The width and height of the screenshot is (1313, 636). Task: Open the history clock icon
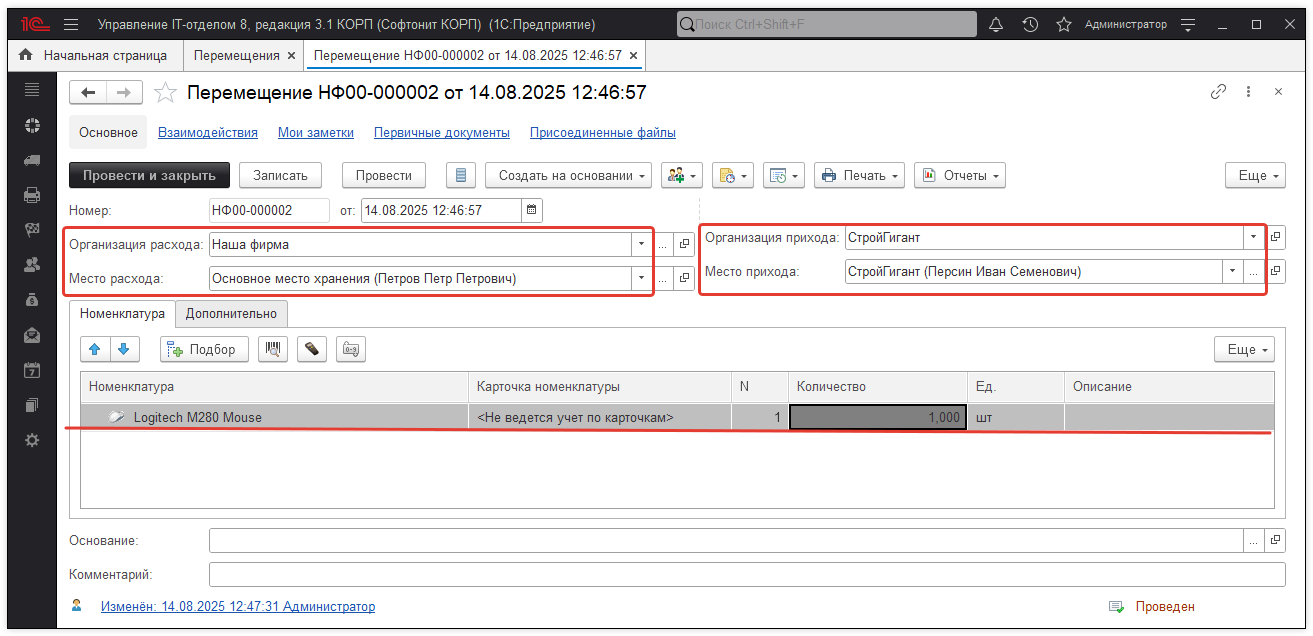pyautogui.click(x=1030, y=24)
